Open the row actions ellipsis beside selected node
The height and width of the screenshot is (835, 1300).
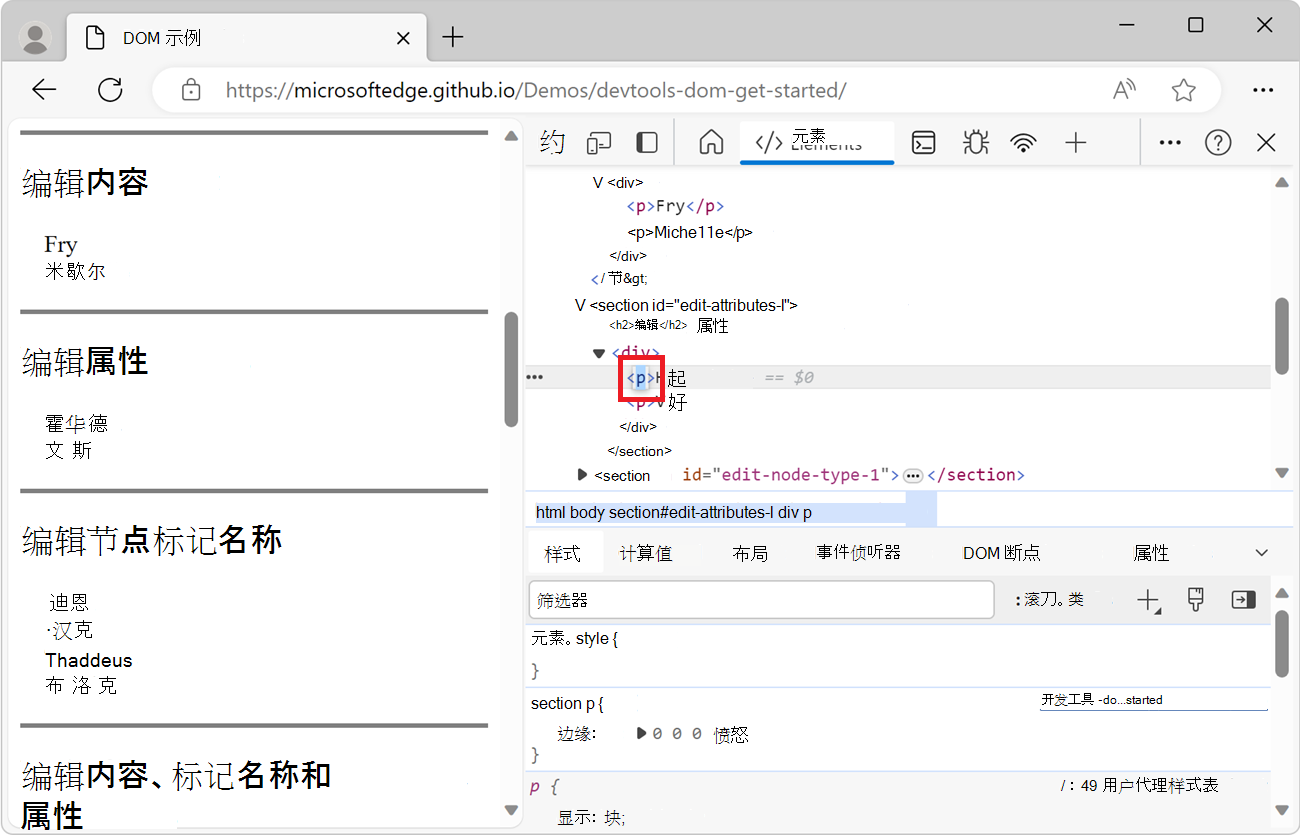[x=535, y=377]
